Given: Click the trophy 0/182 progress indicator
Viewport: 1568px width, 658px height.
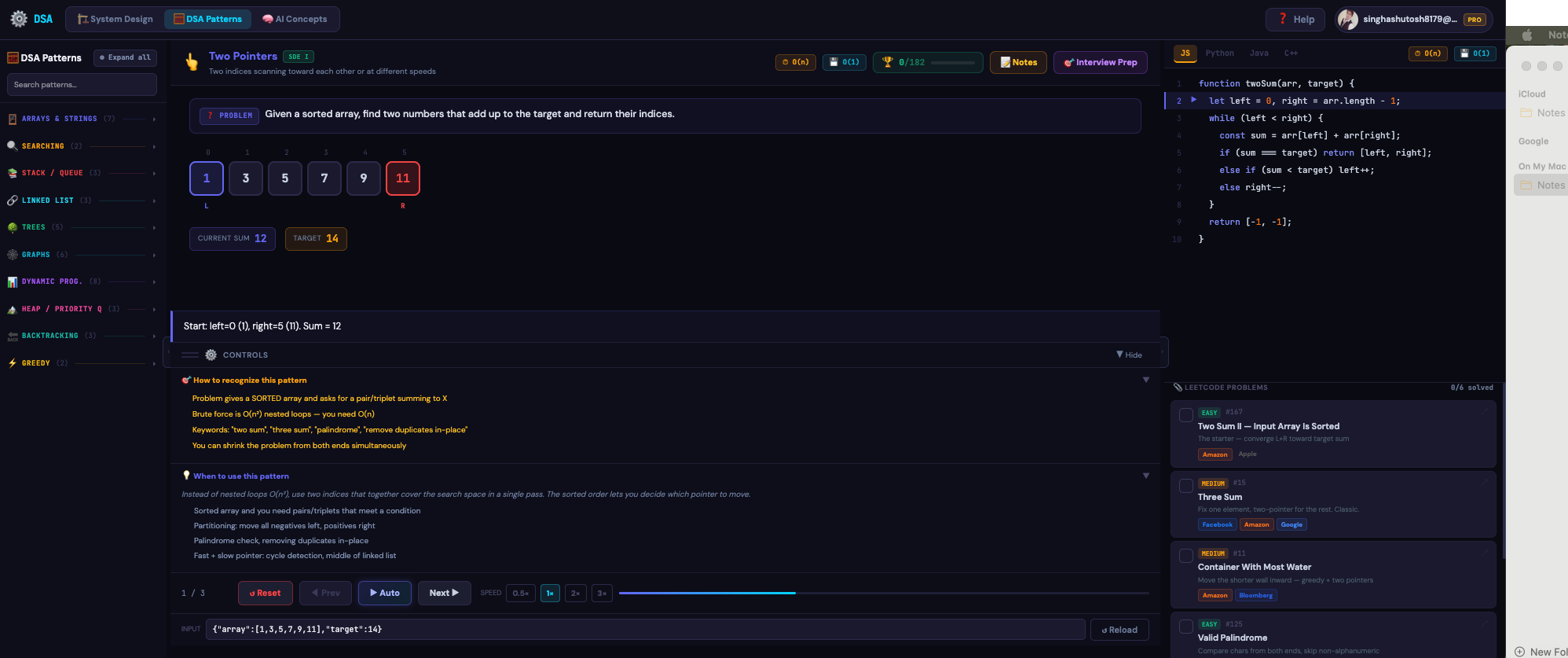Looking at the screenshot, I should [x=928, y=62].
